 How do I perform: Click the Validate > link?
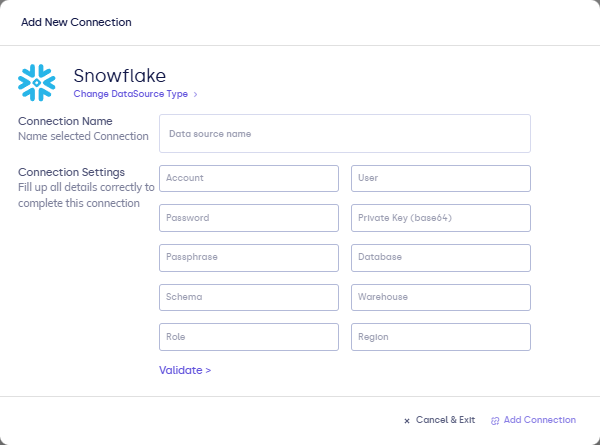(x=185, y=370)
